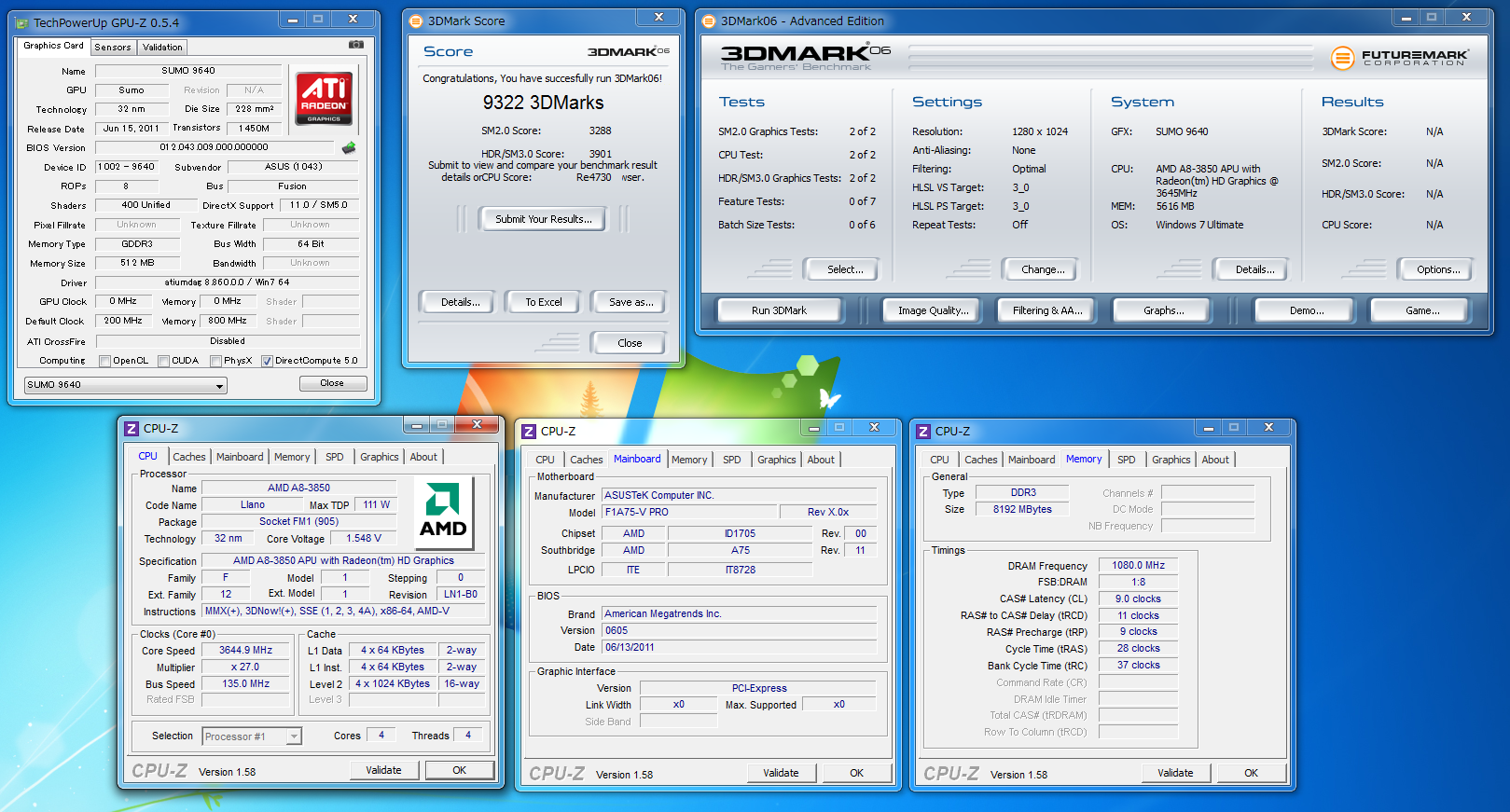
Task: Click the ATI Radeon logo in GPU-Z
Action: [x=325, y=98]
